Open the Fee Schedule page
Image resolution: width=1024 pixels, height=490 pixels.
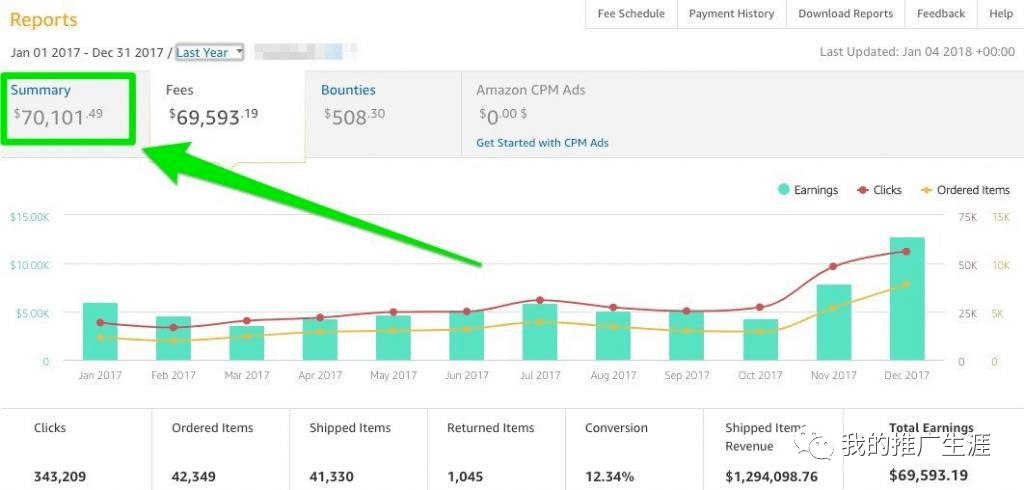[631, 14]
